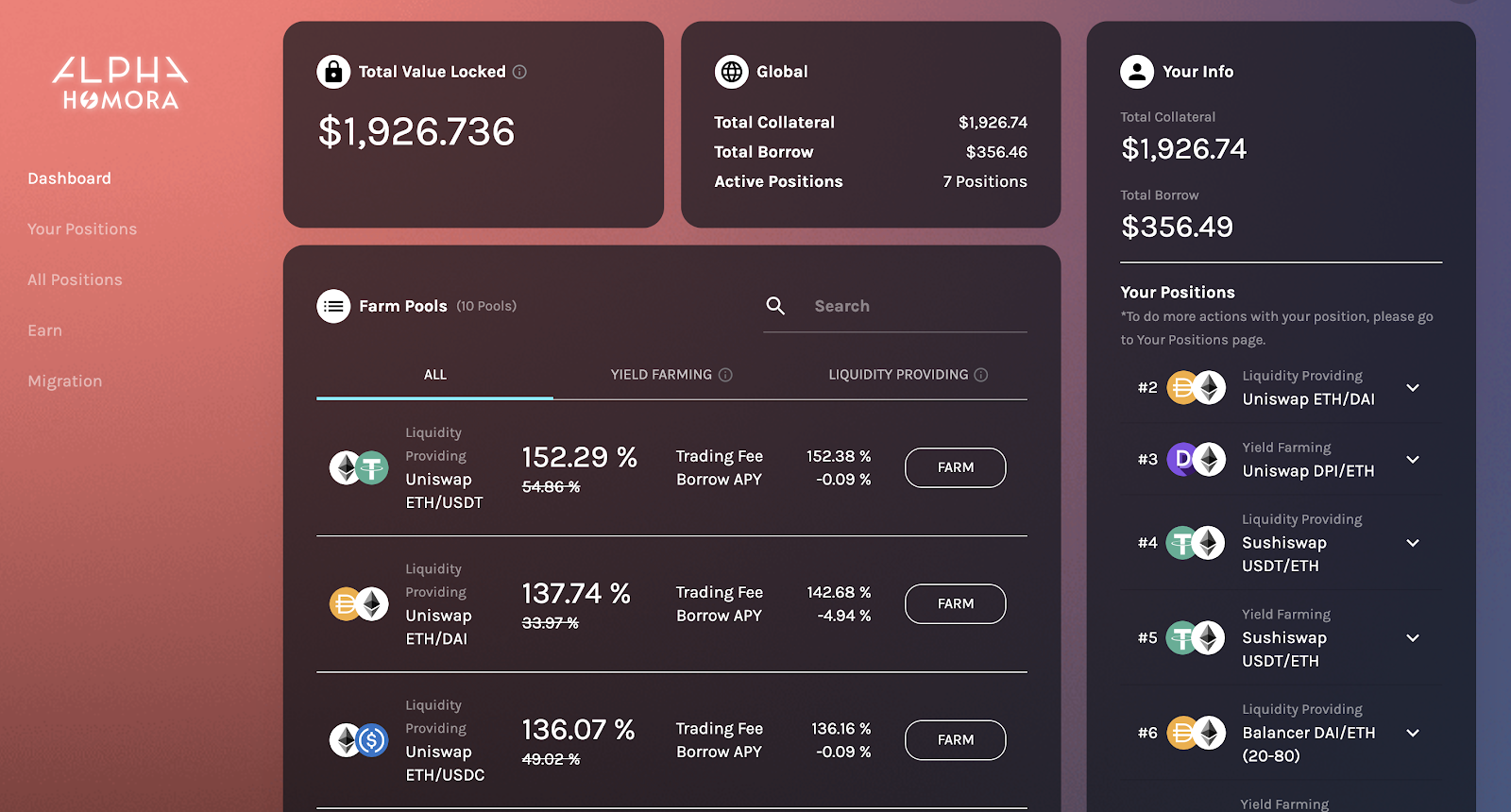Click position #3 DPI/ETH token icon
Viewport: 1511px width, 812px height.
click(x=1197, y=460)
